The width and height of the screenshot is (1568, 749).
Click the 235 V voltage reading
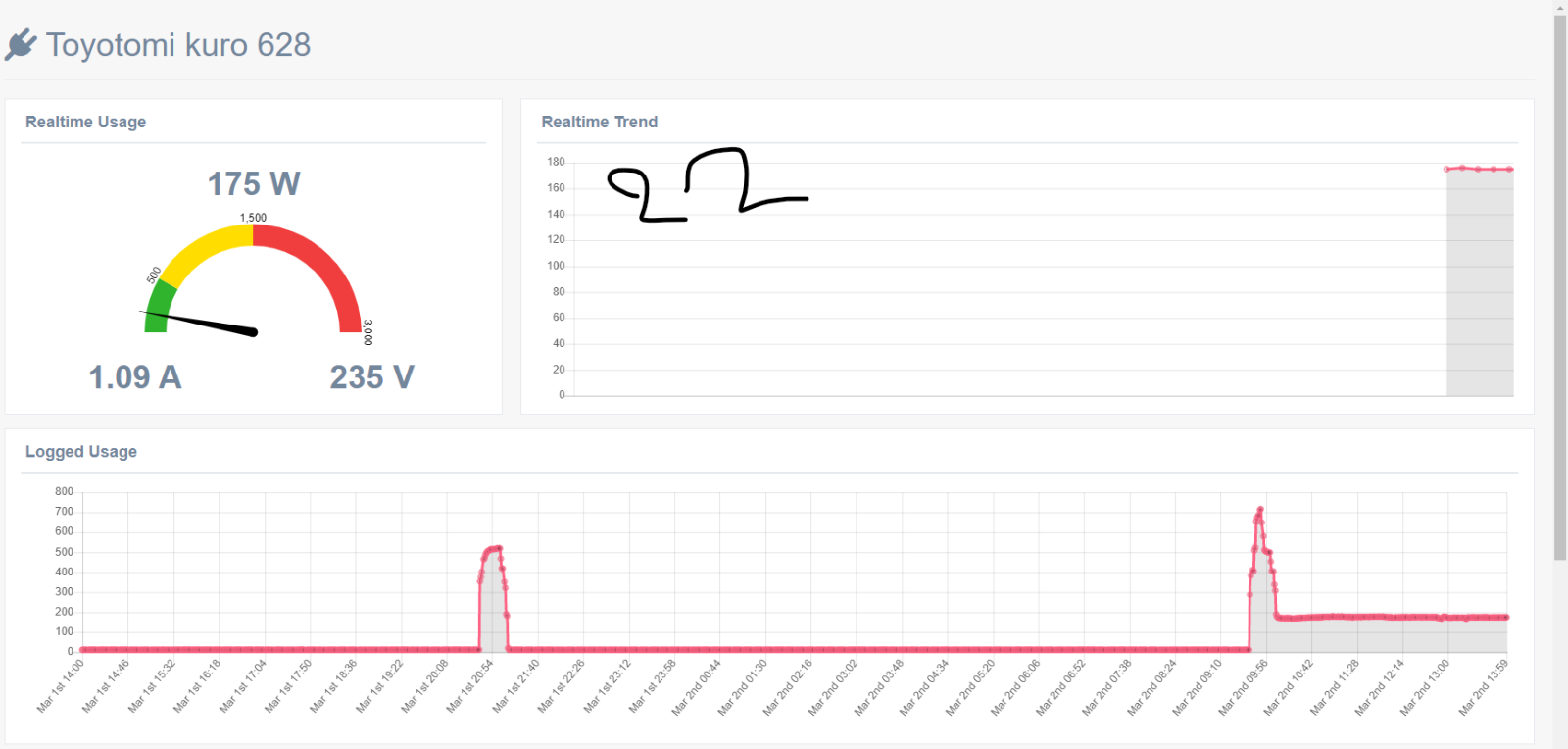pyautogui.click(x=372, y=376)
